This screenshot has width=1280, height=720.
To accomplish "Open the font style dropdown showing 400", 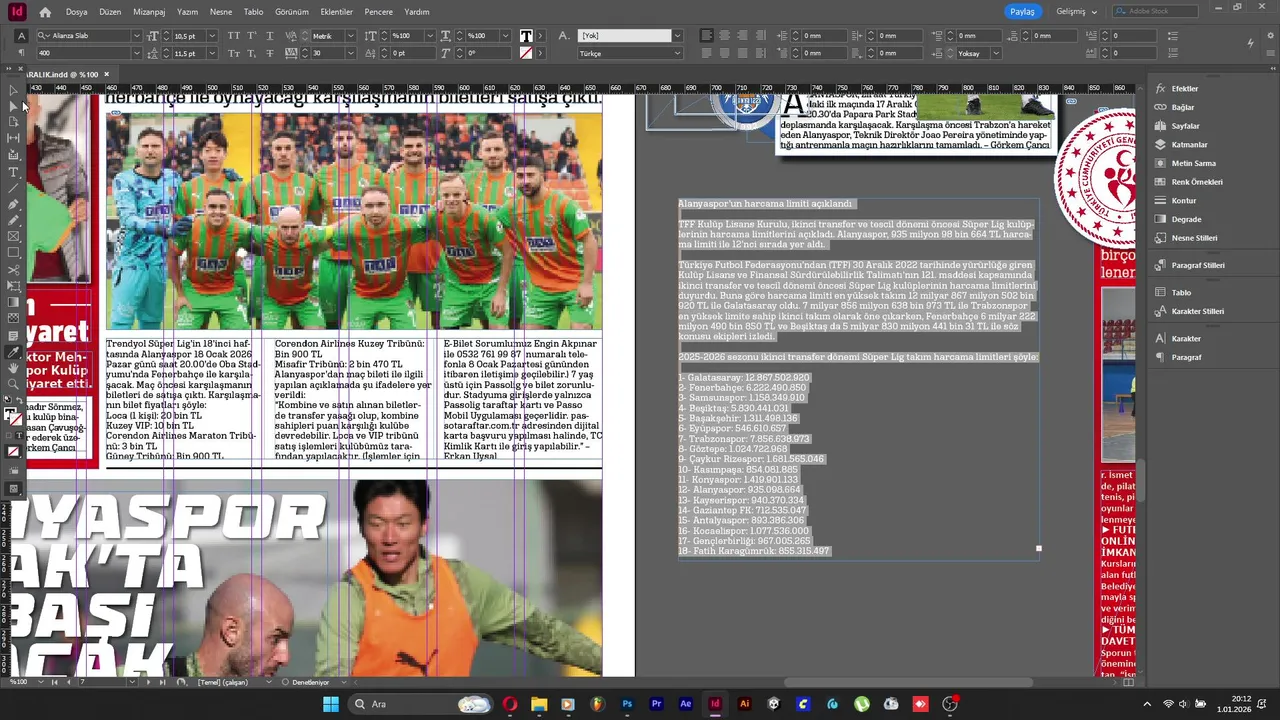I will [136, 53].
